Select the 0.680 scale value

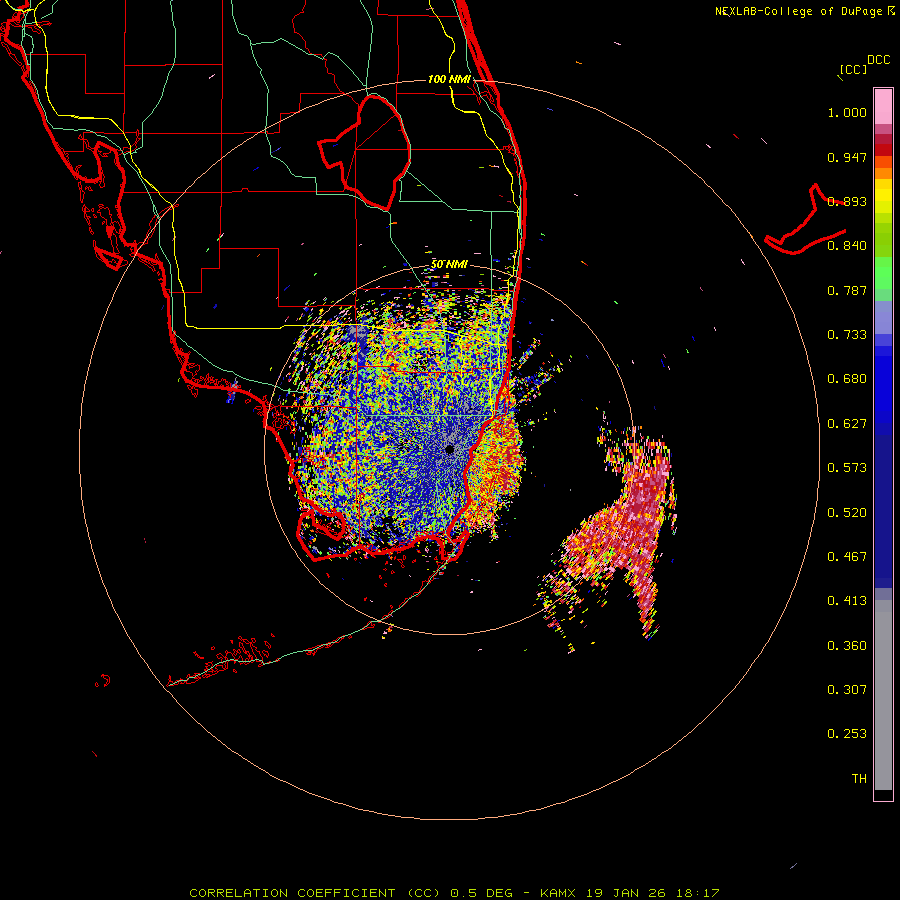click(847, 379)
